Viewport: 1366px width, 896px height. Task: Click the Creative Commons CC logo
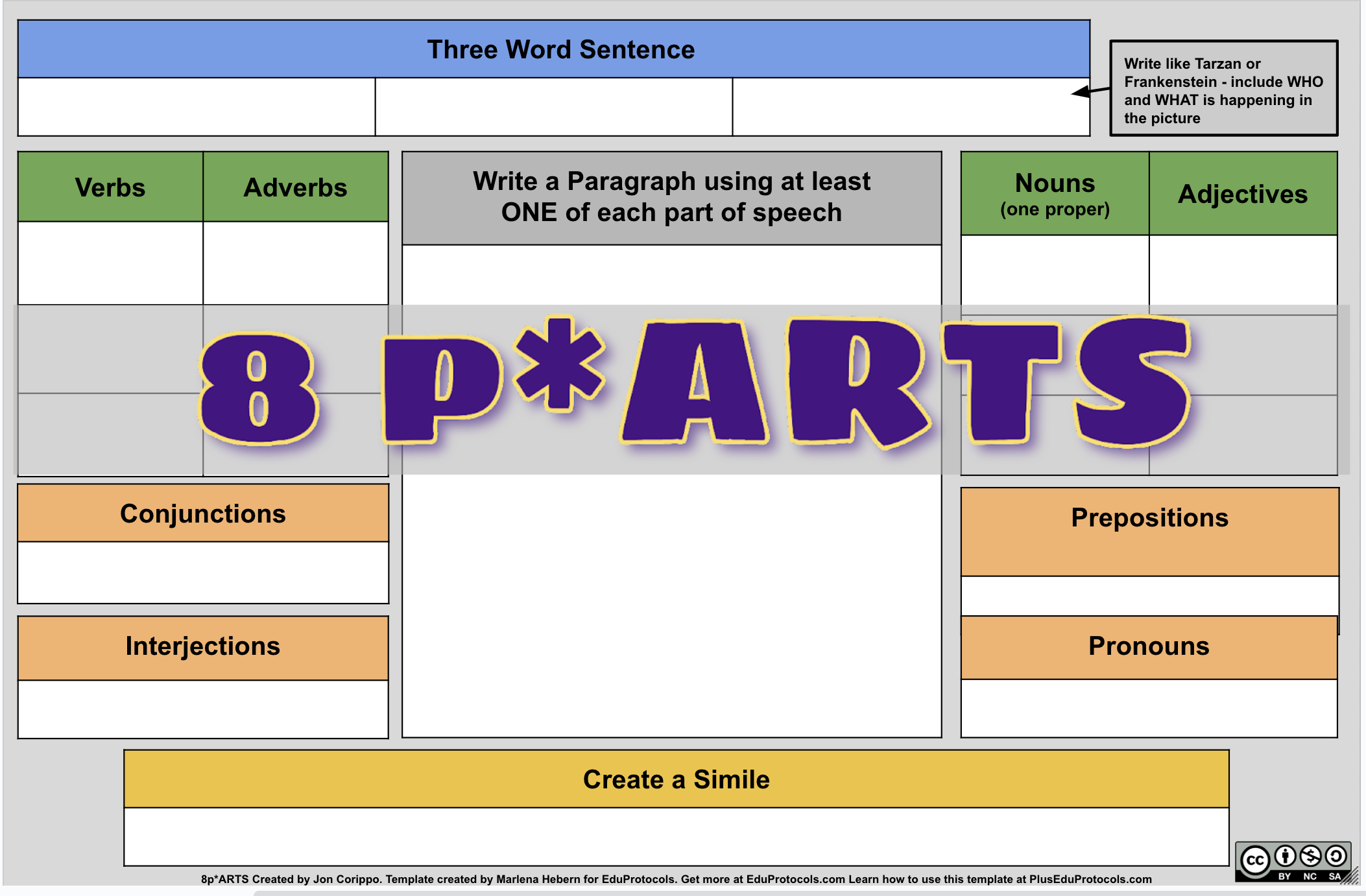(x=1255, y=860)
